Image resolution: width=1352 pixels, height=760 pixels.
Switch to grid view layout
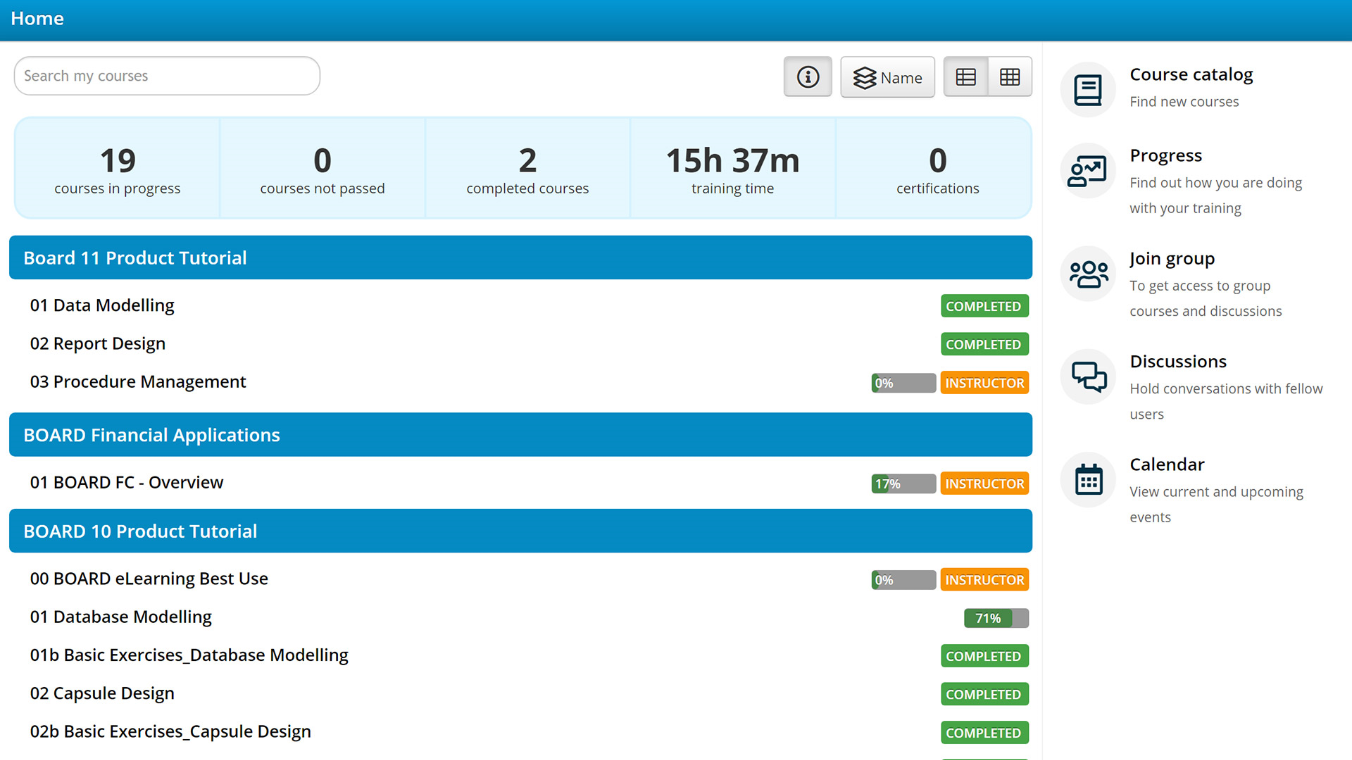point(1010,77)
